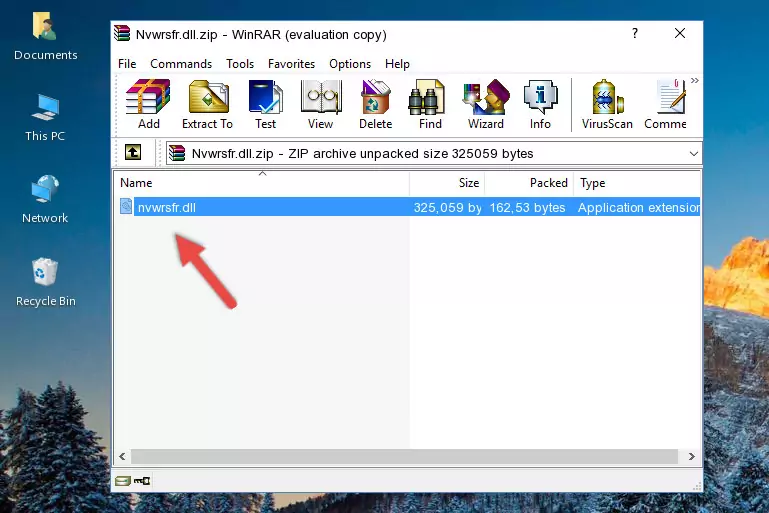Screen dimensions: 769x513
Task: Open the Favorites menu
Action: point(291,64)
